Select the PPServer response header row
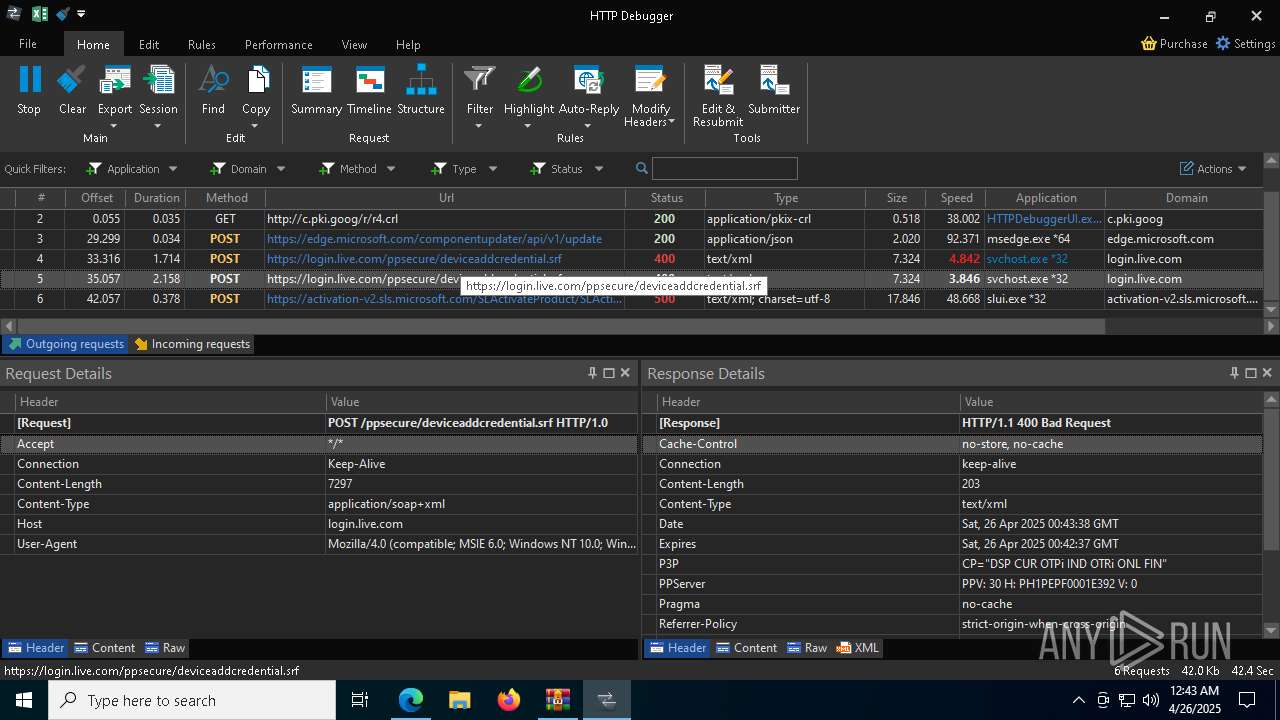This screenshot has width=1280, height=720. pos(952,584)
